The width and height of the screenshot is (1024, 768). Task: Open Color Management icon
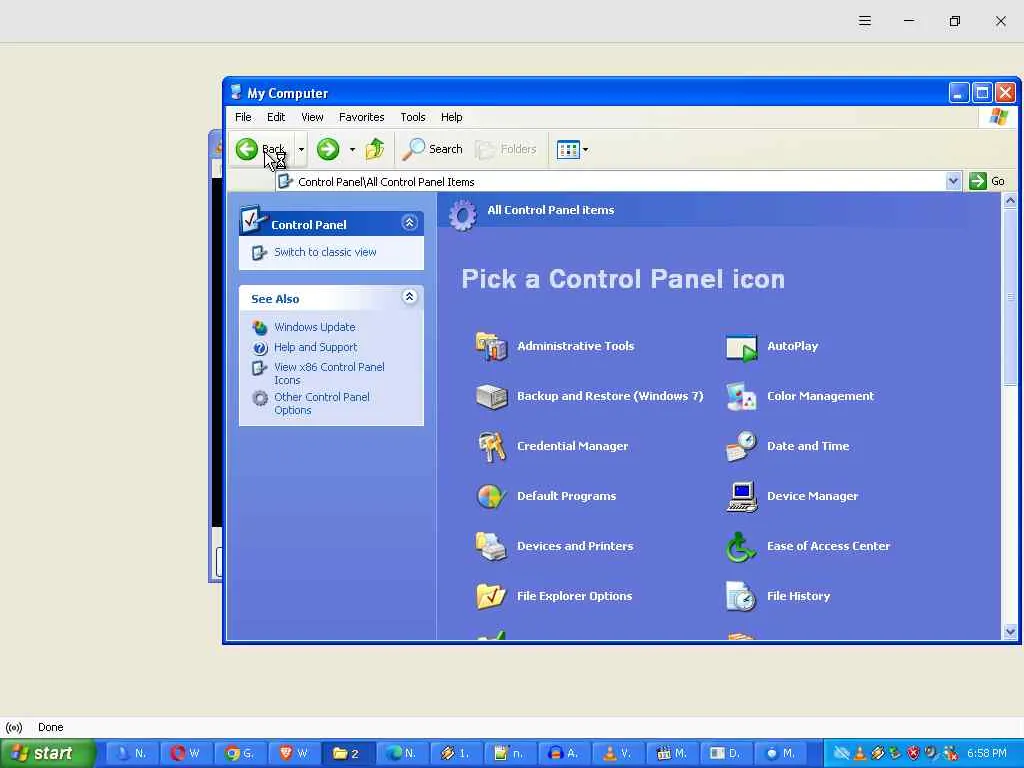[x=741, y=396]
